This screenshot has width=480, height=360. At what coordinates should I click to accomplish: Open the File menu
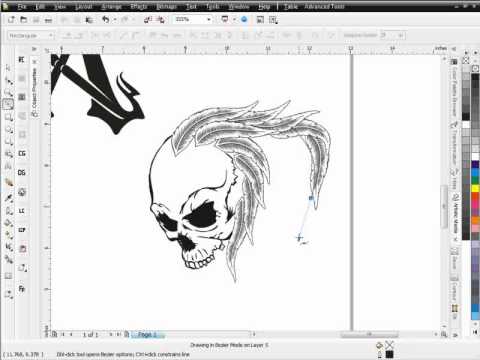[x=22, y=6]
